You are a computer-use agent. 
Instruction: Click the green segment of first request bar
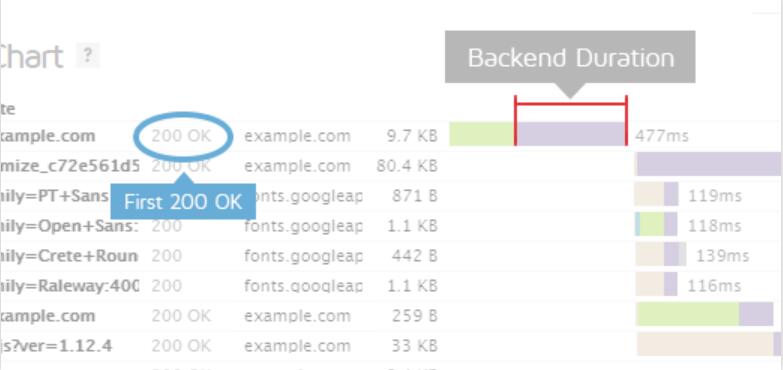[482, 134]
